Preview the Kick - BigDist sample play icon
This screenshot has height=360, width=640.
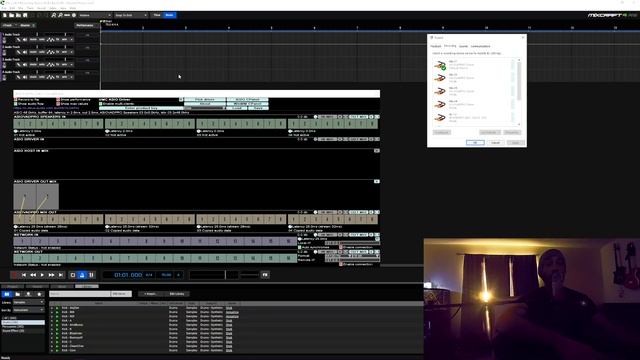[x=57, y=308]
